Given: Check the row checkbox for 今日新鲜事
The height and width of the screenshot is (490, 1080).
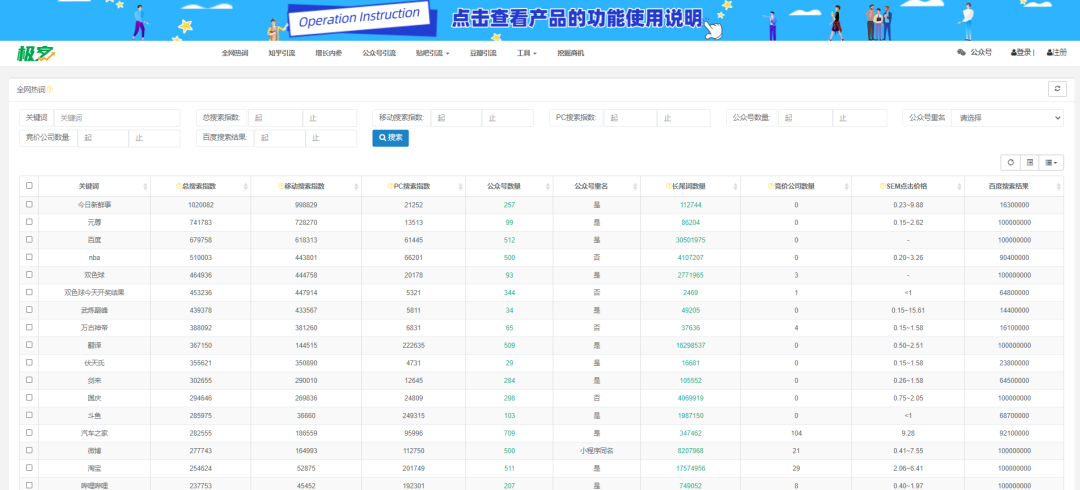Looking at the screenshot, I should click(29, 204).
